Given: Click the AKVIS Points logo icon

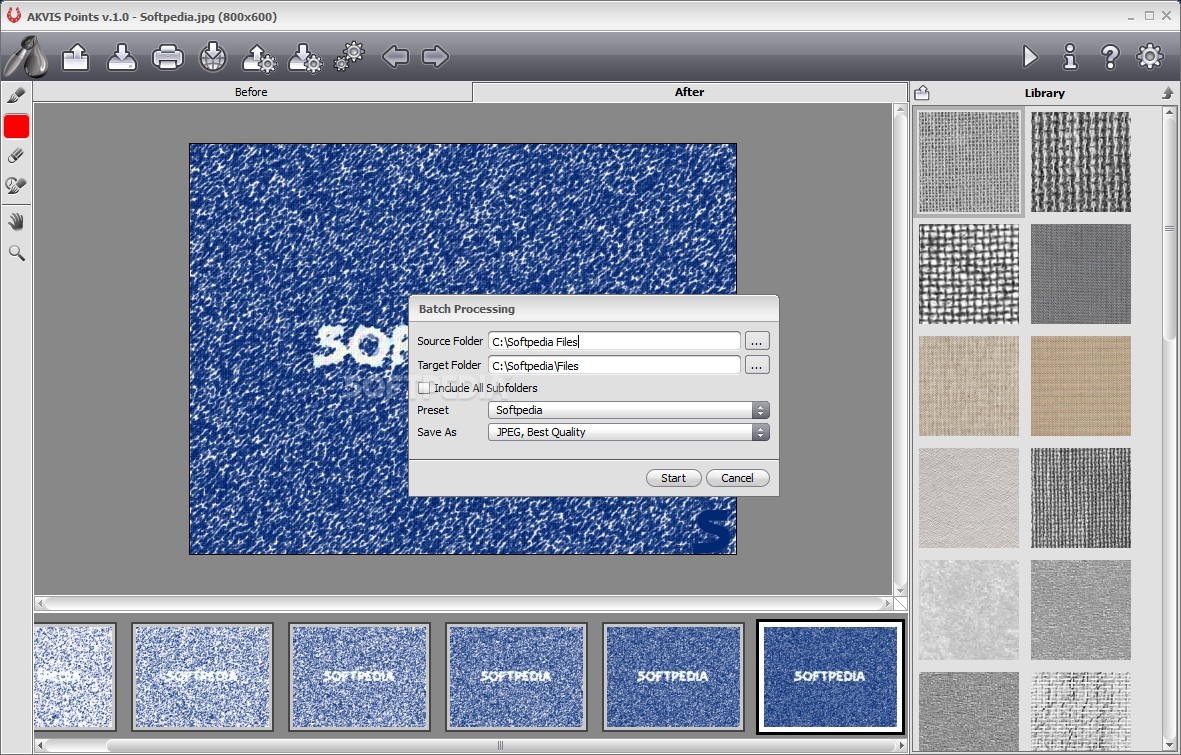Looking at the screenshot, I should click(x=26, y=57).
